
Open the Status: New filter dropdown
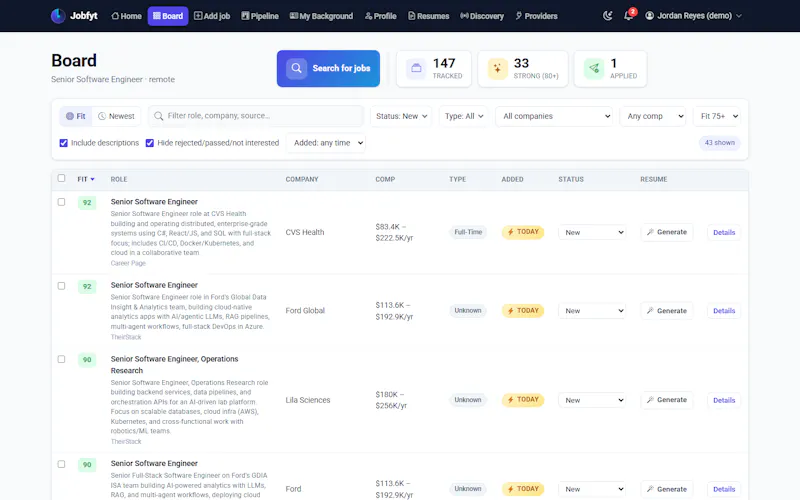pyautogui.click(x=401, y=116)
